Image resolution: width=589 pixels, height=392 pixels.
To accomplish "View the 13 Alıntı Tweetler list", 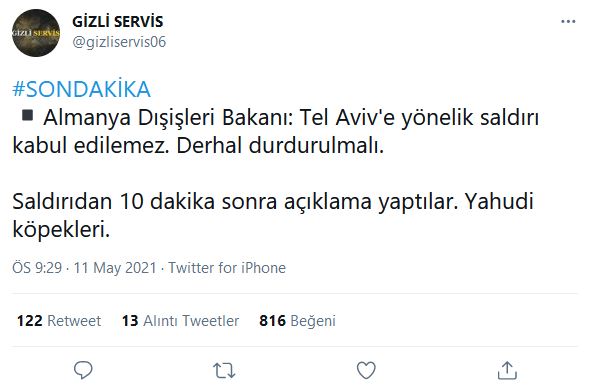I will pyautogui.click(x=180, y=321).
